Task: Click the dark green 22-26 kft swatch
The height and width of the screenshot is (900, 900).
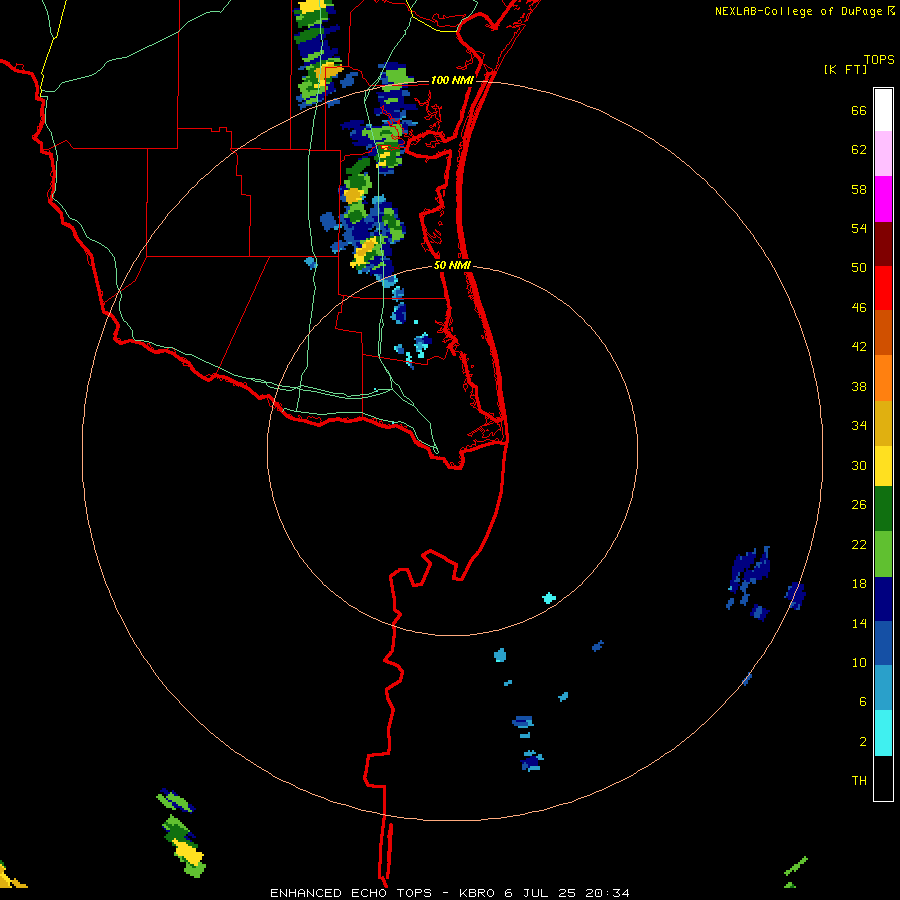Action: [883, 509]
